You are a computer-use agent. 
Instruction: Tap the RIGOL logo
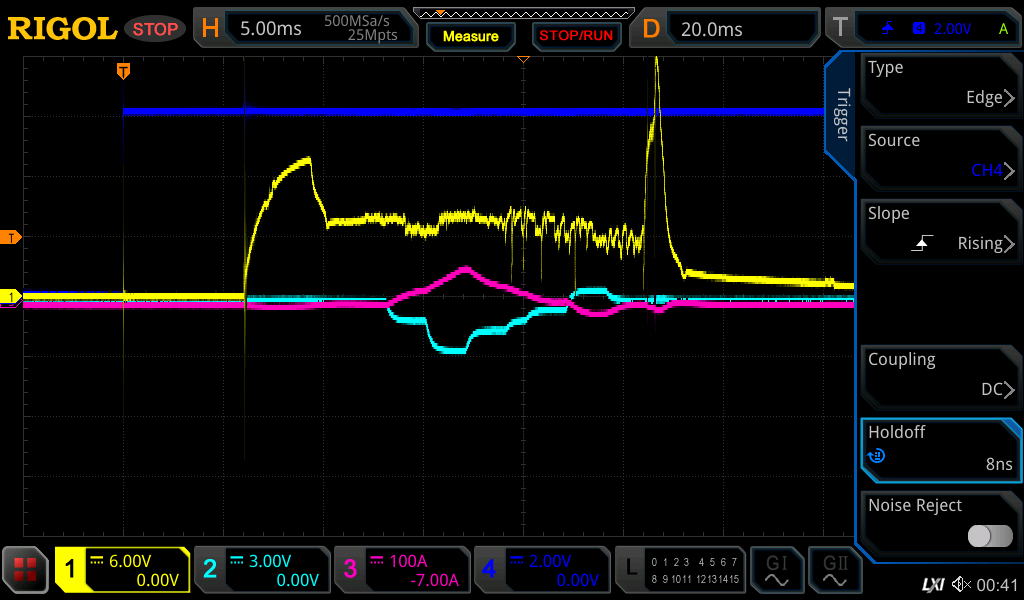pyautogui.click(x=62, y=29)
